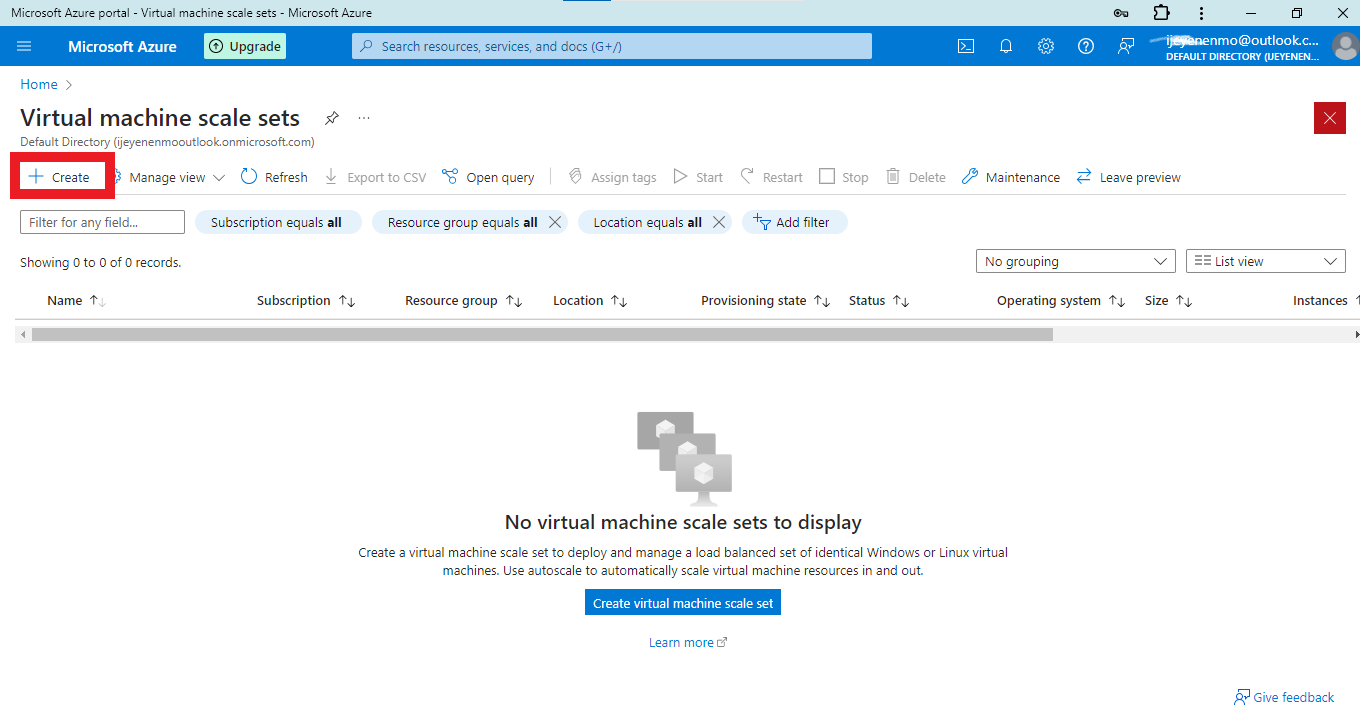Open the header feedback icon
This screenshot has width=1360, height=725.
(1126, 46)
